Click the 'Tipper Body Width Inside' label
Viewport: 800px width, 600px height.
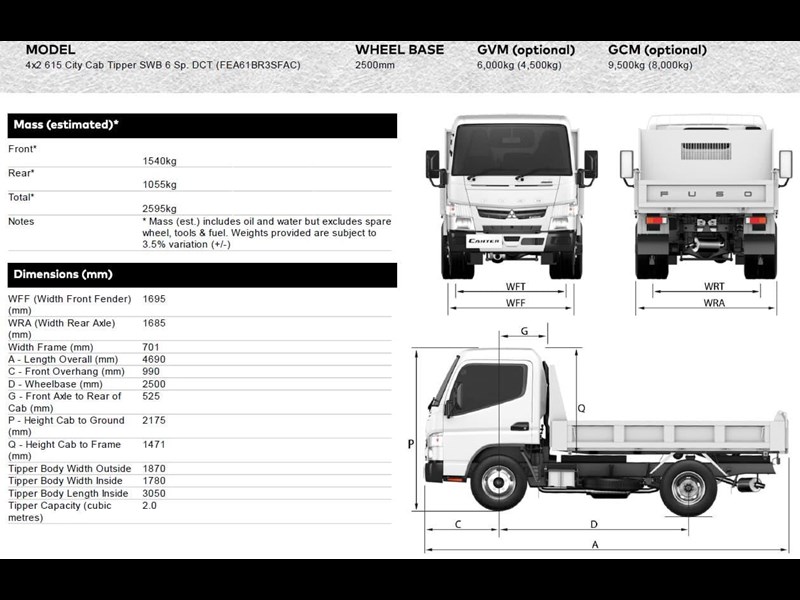(65, 481)
